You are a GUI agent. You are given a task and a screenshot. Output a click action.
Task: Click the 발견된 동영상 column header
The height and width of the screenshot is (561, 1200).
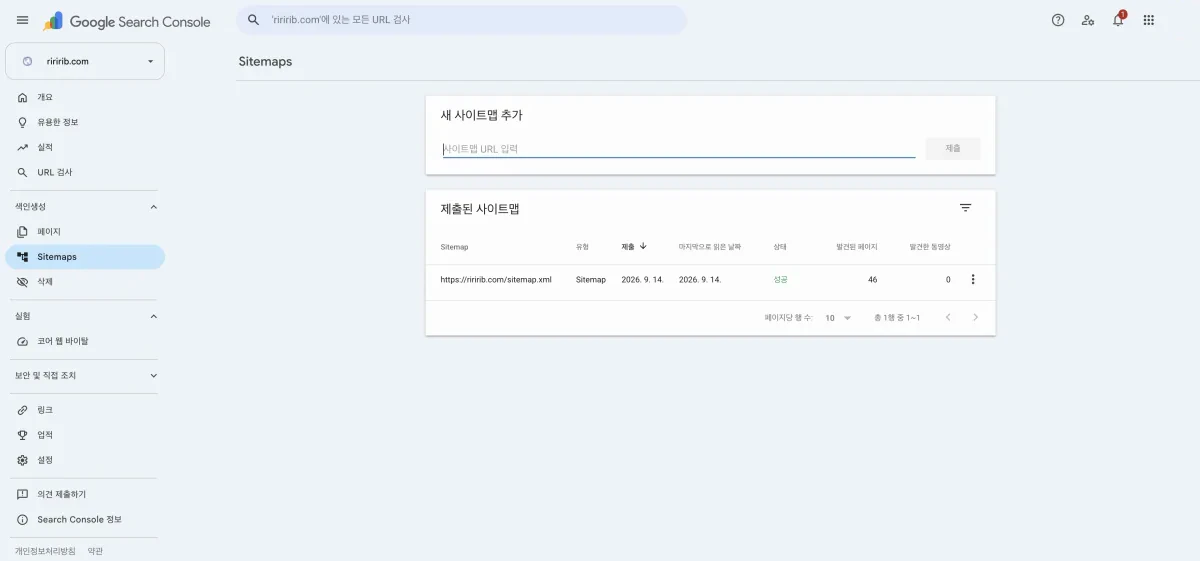click(930, 247)
